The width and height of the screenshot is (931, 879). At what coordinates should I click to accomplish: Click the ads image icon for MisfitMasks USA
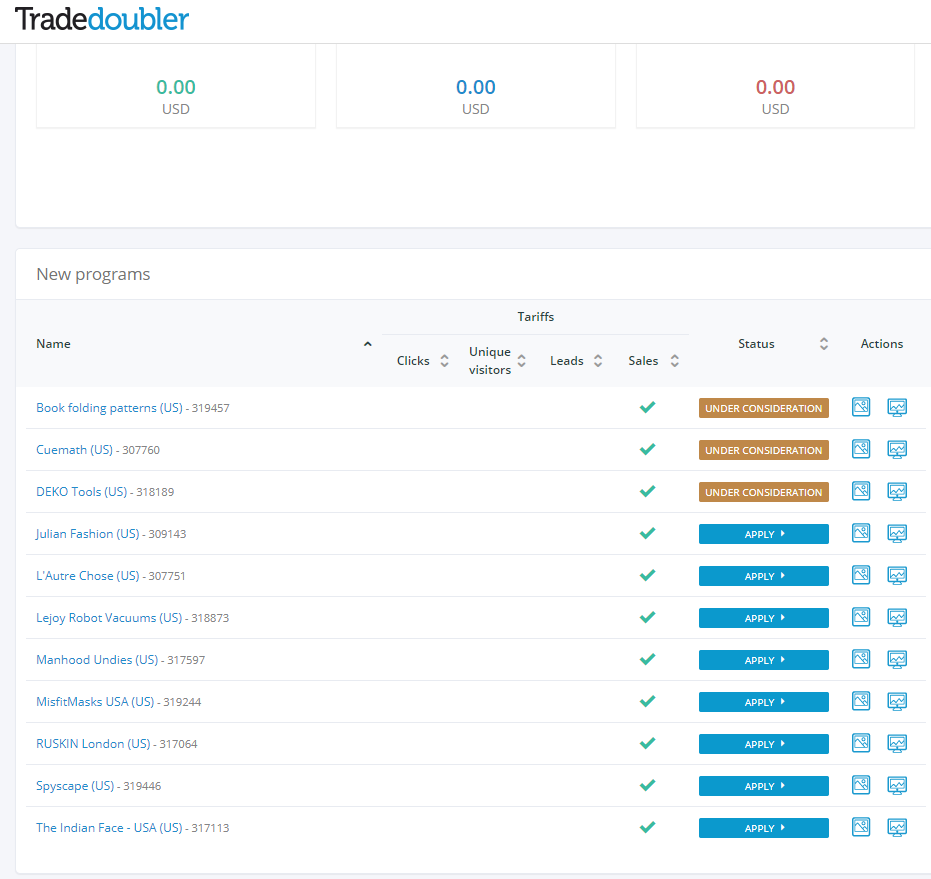[x=861, y=701]
